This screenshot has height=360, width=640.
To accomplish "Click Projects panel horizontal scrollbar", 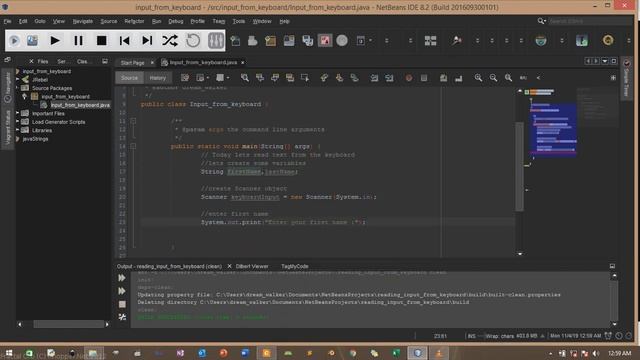I will 69,324.
